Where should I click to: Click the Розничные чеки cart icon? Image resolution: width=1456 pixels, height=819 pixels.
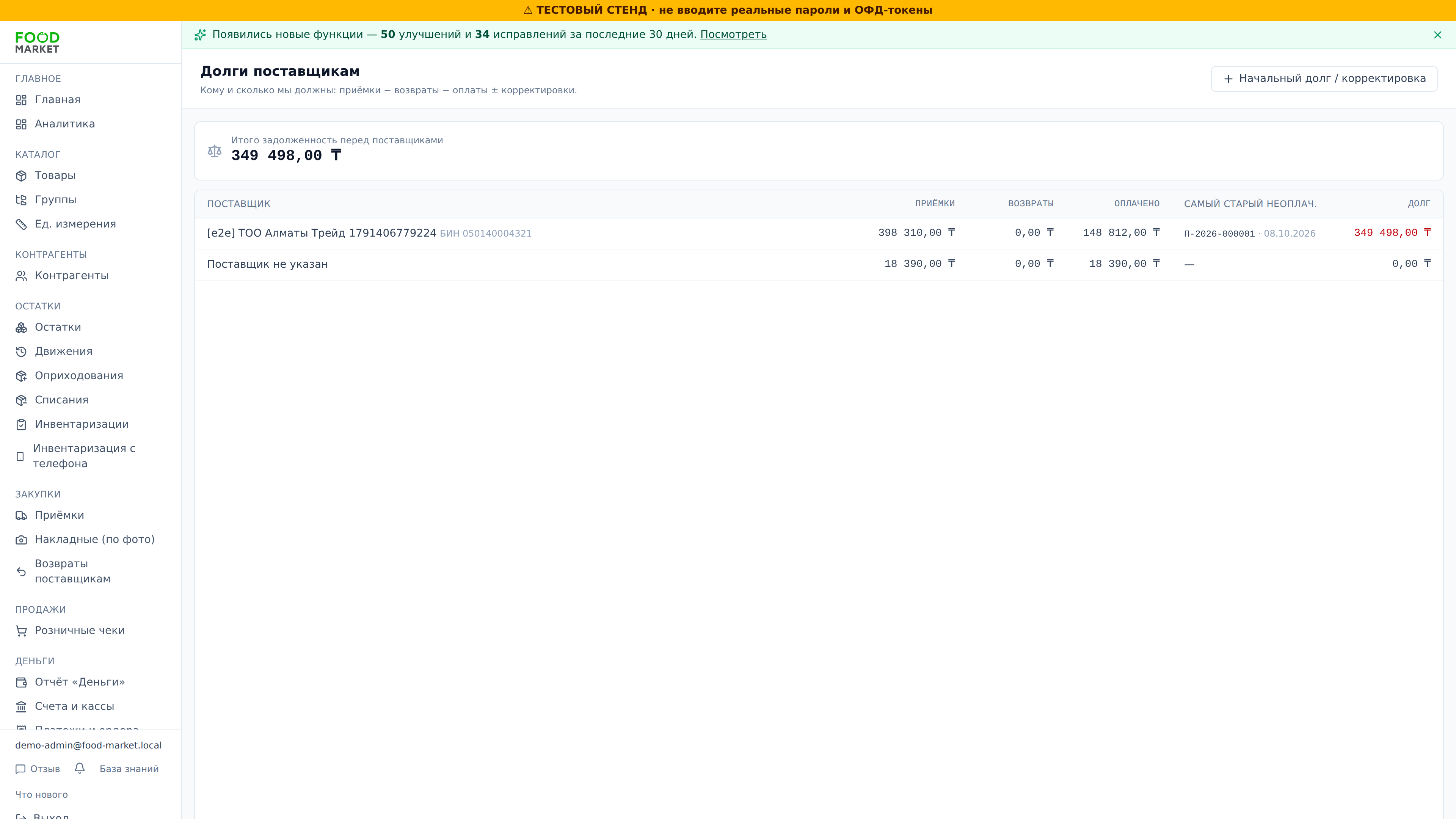click(22, 631)
